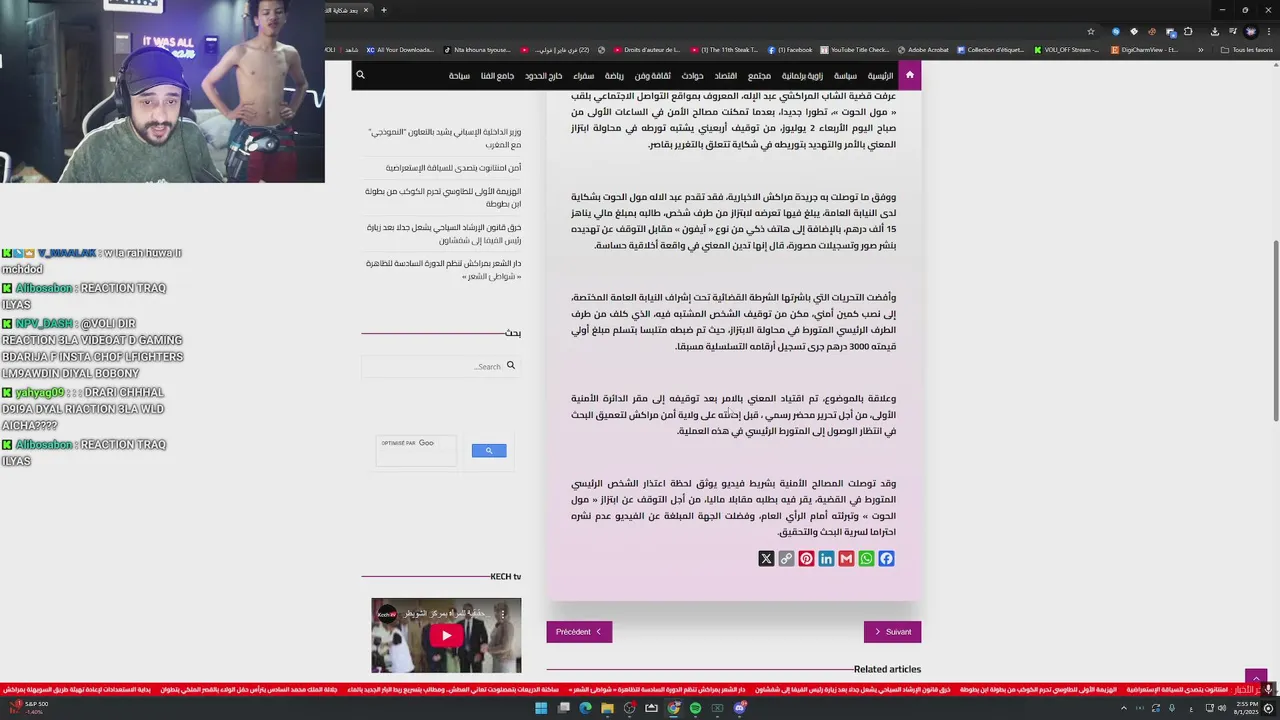Image resolution: width=1280 pixels, height=720 pixels.
Task: Open the خارج الحدود menu item
Action: click(x=544, y=76)
